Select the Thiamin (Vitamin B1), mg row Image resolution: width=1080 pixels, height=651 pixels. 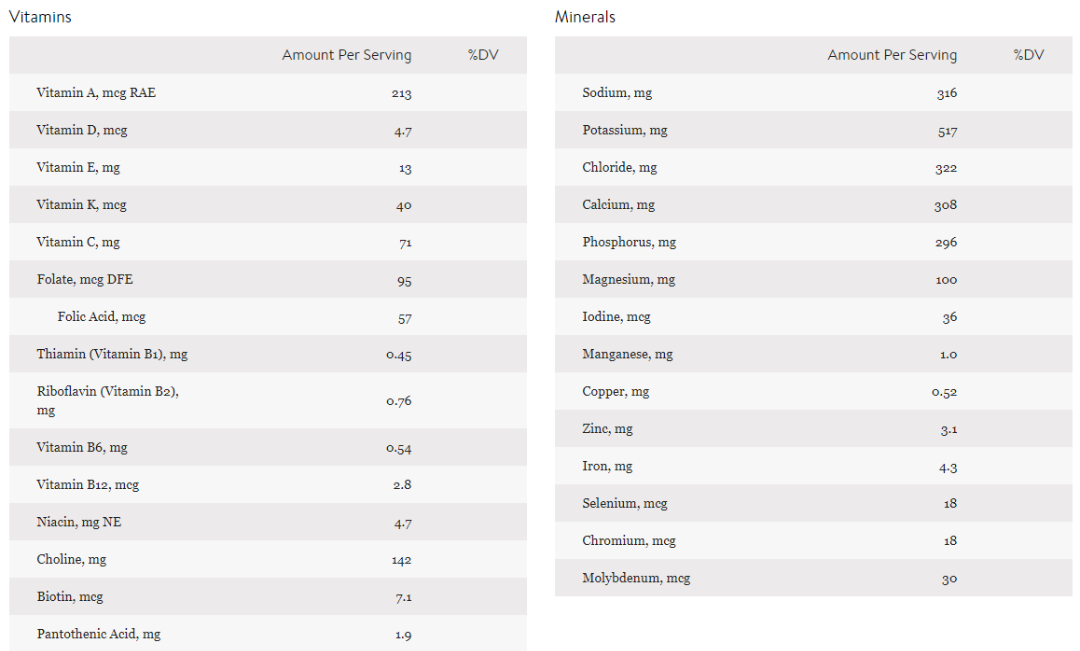[x=112, y=354]
